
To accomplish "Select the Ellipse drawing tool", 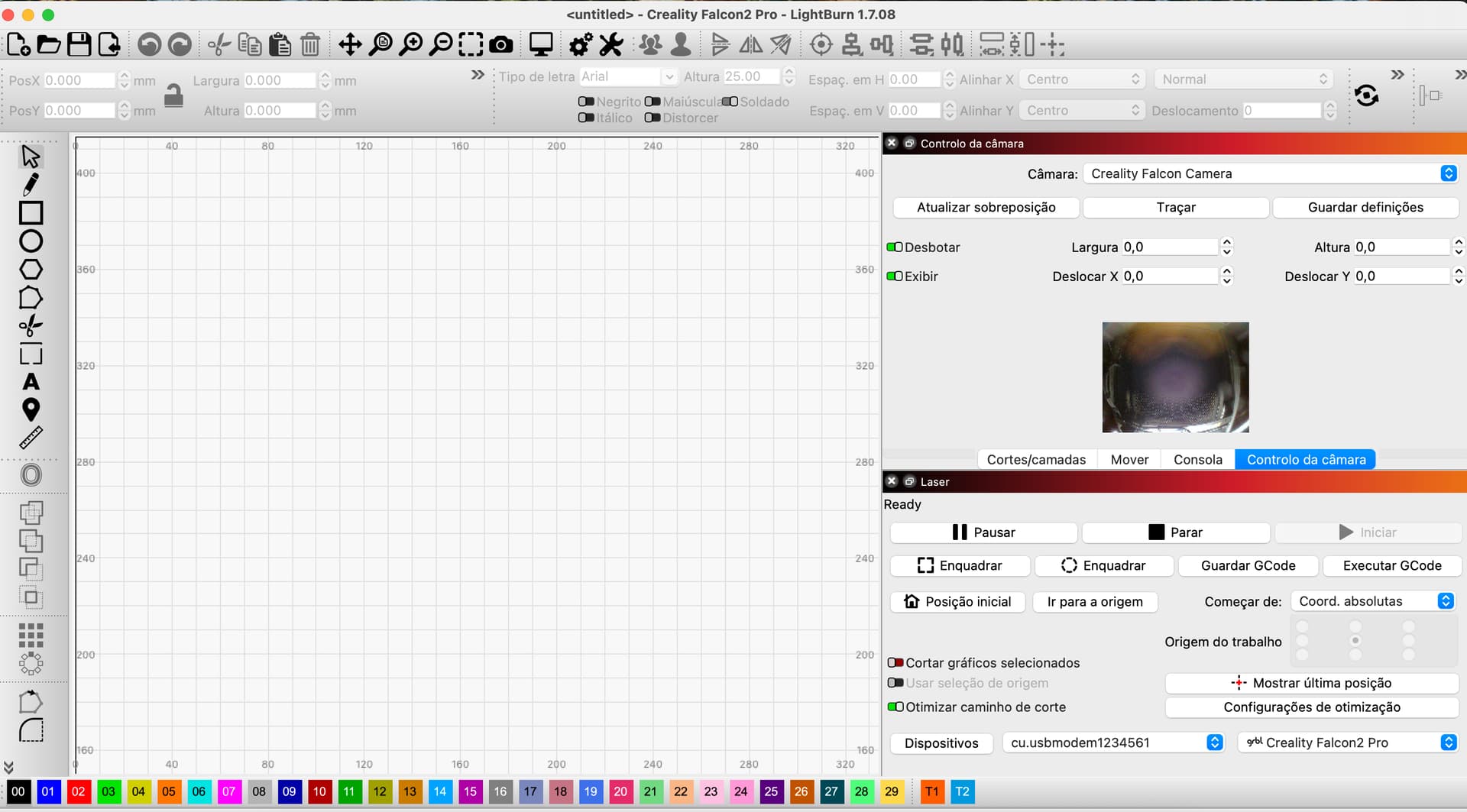I will (31, 241).
